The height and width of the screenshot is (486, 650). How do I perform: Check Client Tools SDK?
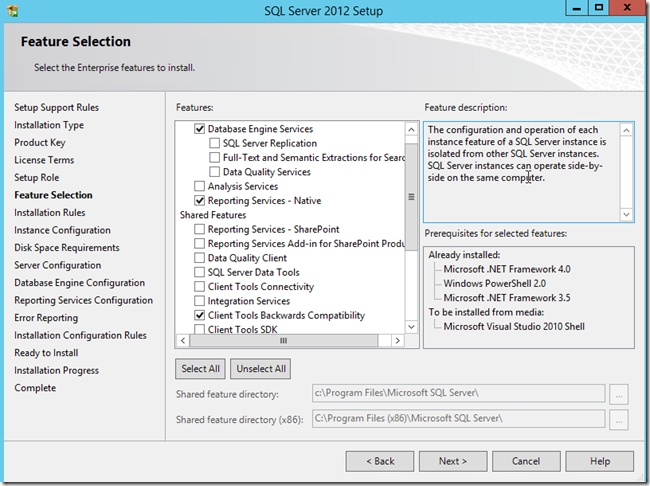click(x=199, y=330)
